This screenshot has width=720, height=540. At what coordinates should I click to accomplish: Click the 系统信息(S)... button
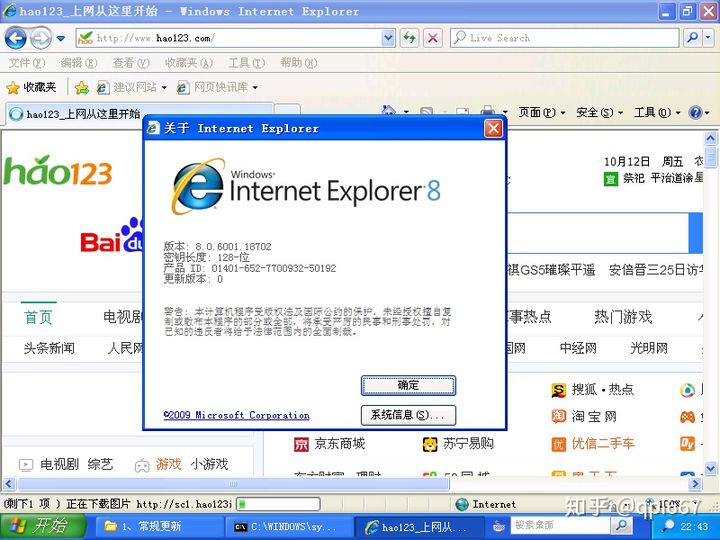point(408,415)
